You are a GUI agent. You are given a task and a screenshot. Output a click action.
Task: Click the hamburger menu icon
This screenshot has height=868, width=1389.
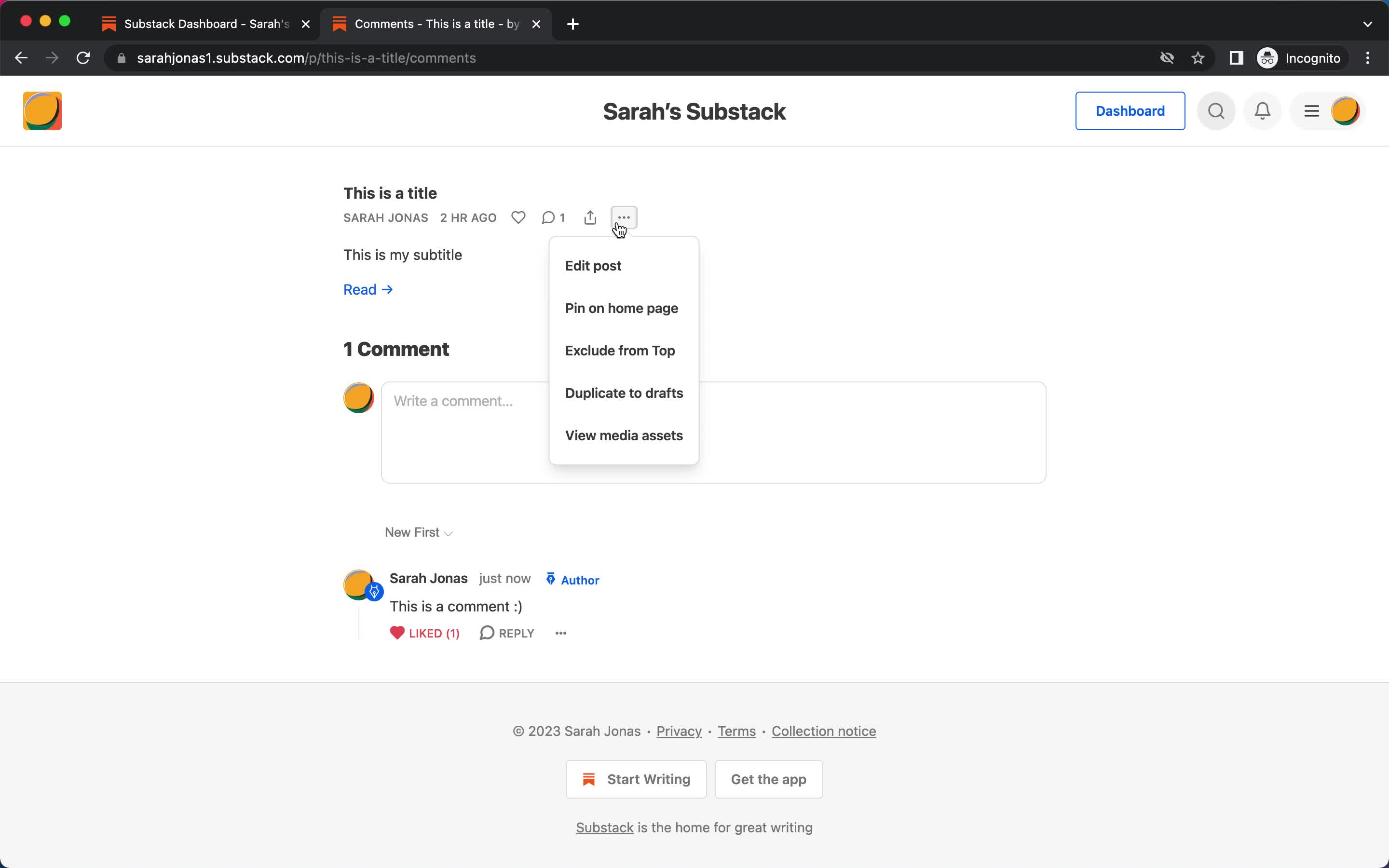(1312, 111)
